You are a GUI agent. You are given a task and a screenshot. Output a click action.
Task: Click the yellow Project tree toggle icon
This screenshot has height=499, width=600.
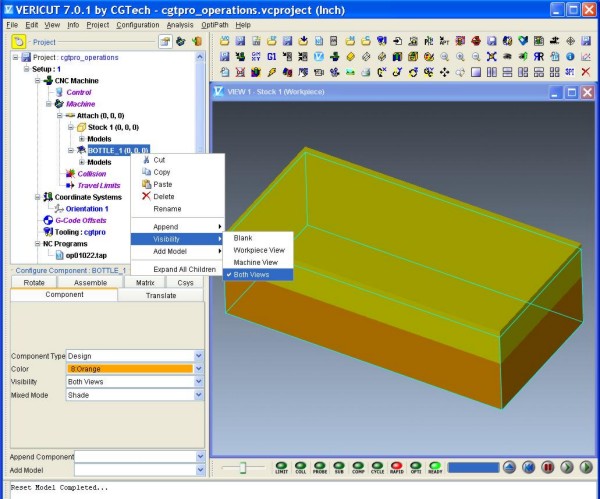point(18,41)
